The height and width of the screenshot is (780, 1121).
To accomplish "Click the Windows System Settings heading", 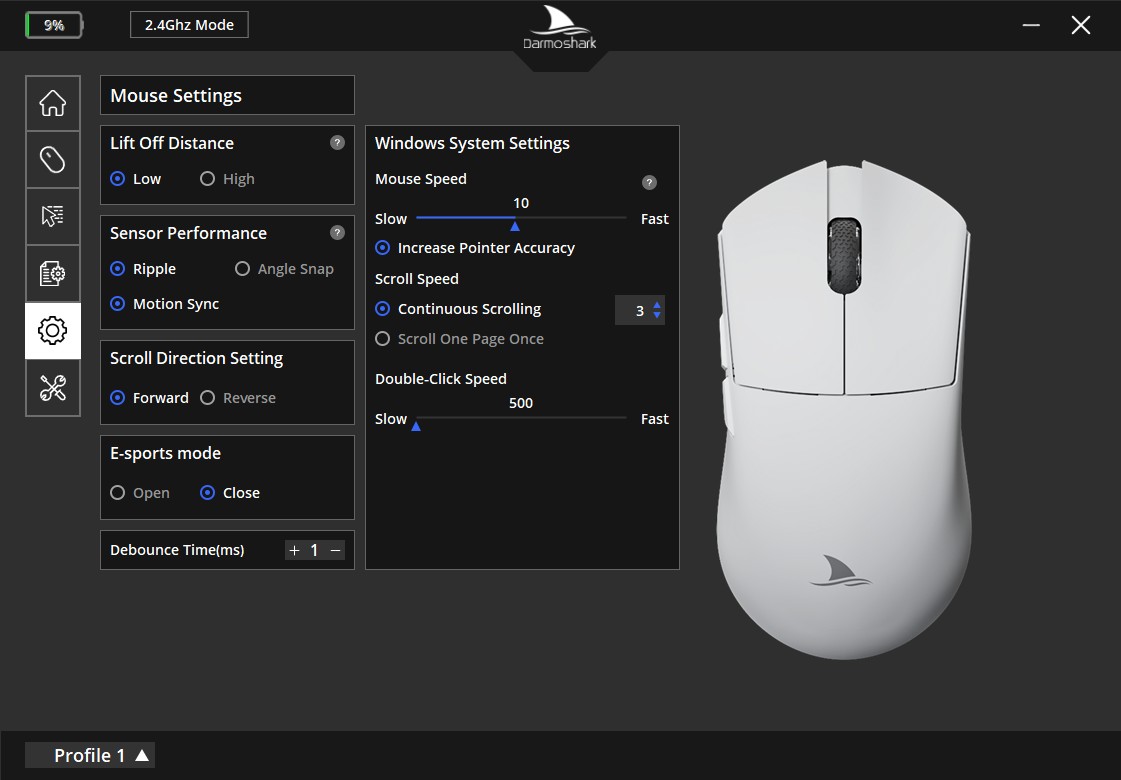I will (473, 143).
